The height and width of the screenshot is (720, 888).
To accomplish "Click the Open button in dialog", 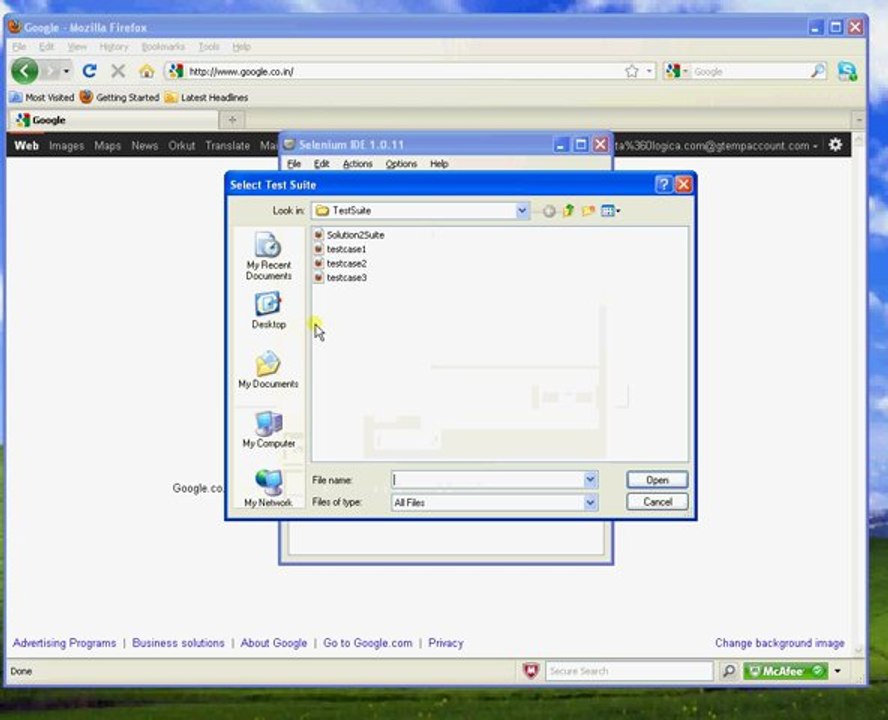I will [x=657, y=480].
